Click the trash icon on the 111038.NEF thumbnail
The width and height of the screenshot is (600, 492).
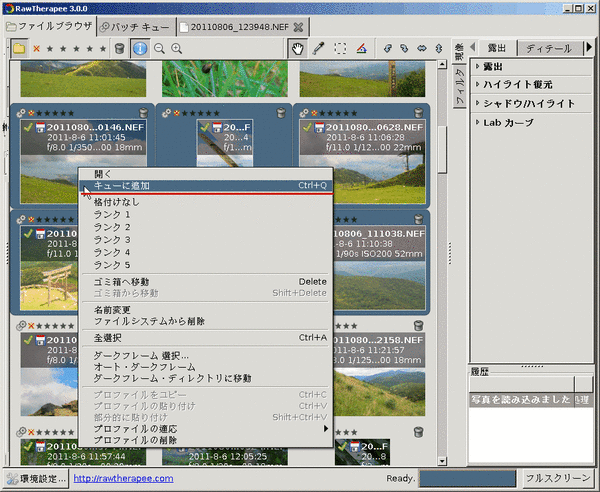click(x=419, y=219)
